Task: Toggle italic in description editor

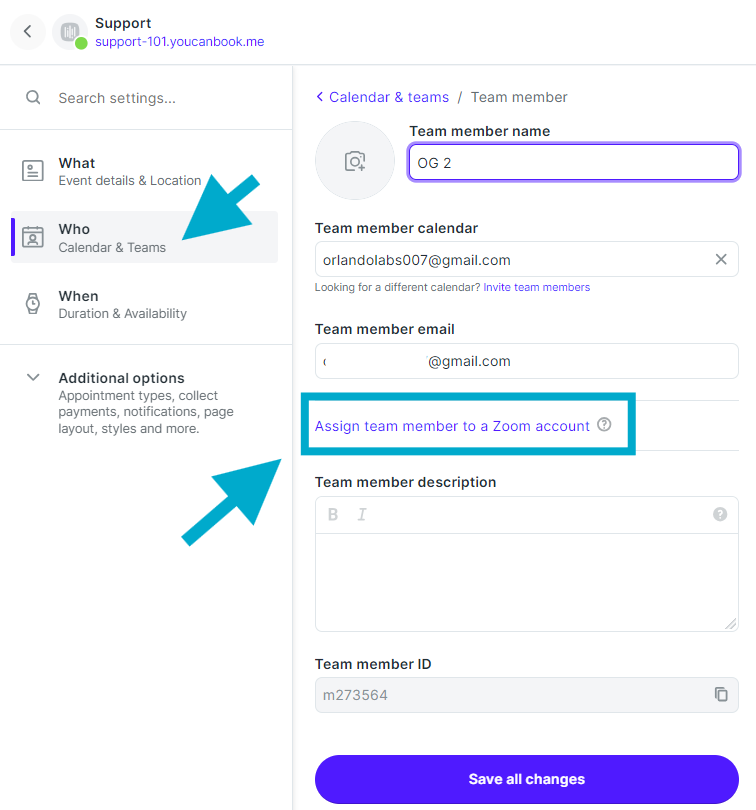Action: [x=362, y=515]
